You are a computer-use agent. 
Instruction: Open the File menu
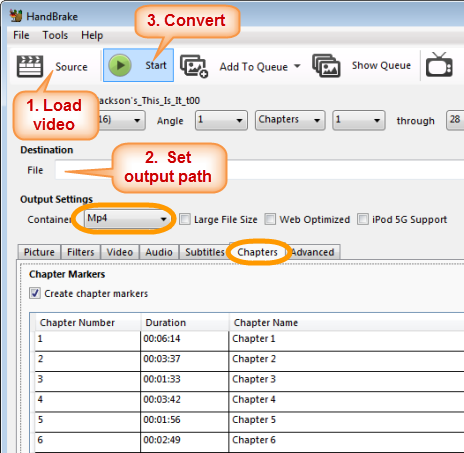click(x=21, y=35)
